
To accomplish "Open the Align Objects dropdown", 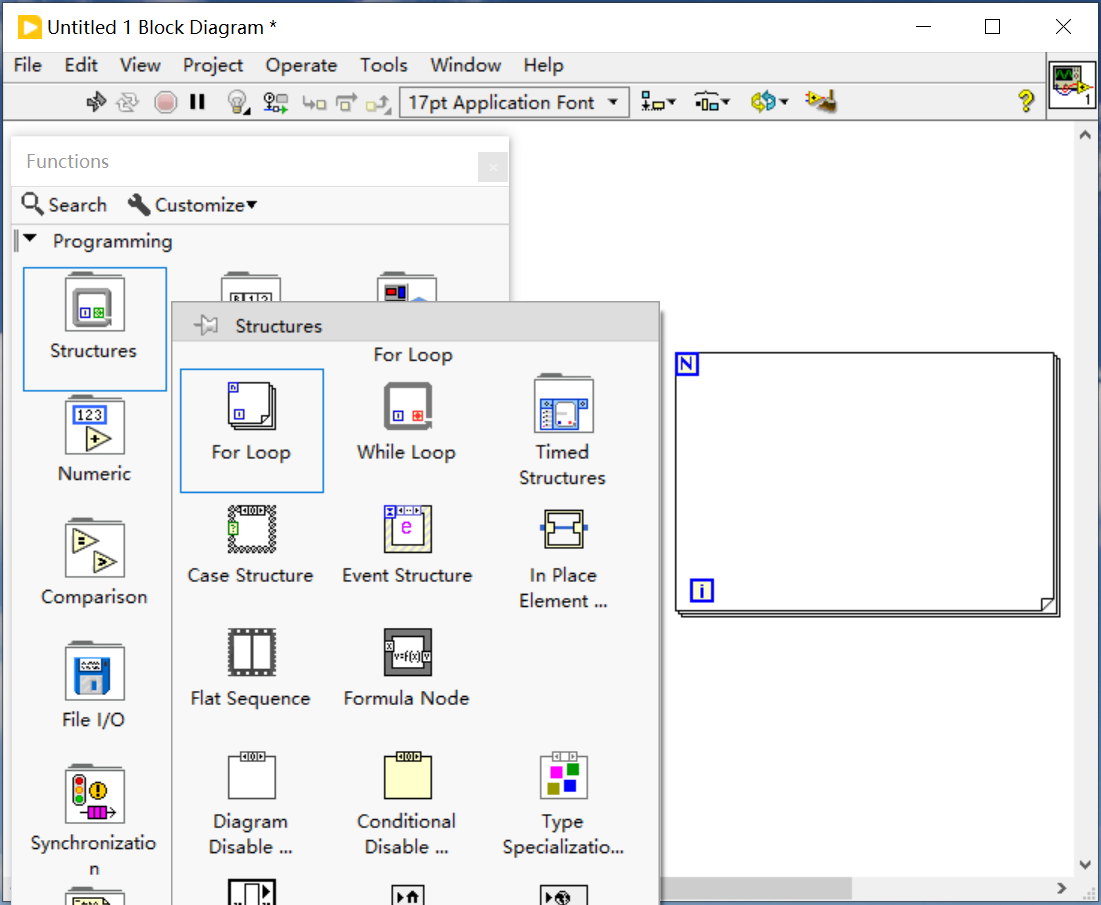I will tap(658, 103).
